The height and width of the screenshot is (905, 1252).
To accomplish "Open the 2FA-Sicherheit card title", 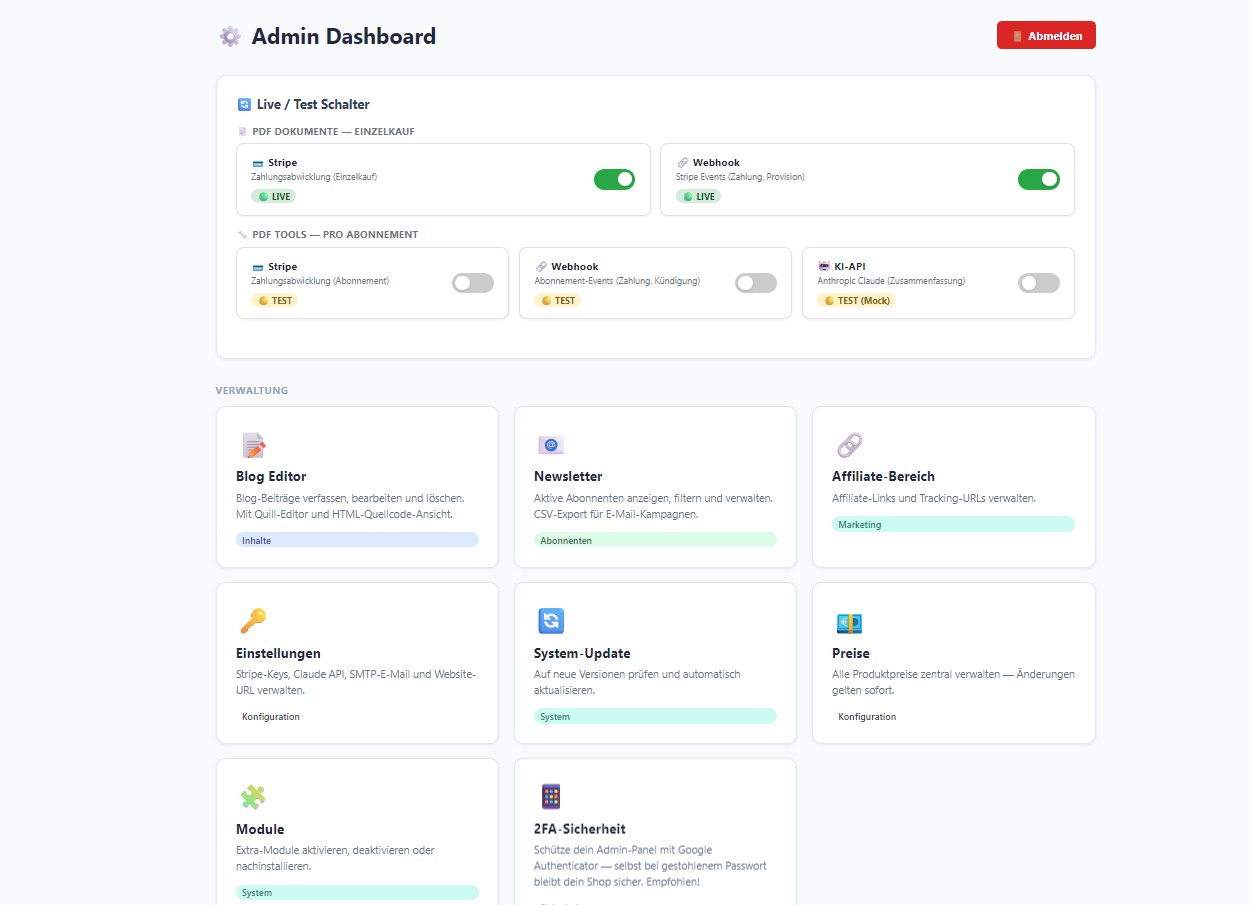I will click(x=580, y=829).
